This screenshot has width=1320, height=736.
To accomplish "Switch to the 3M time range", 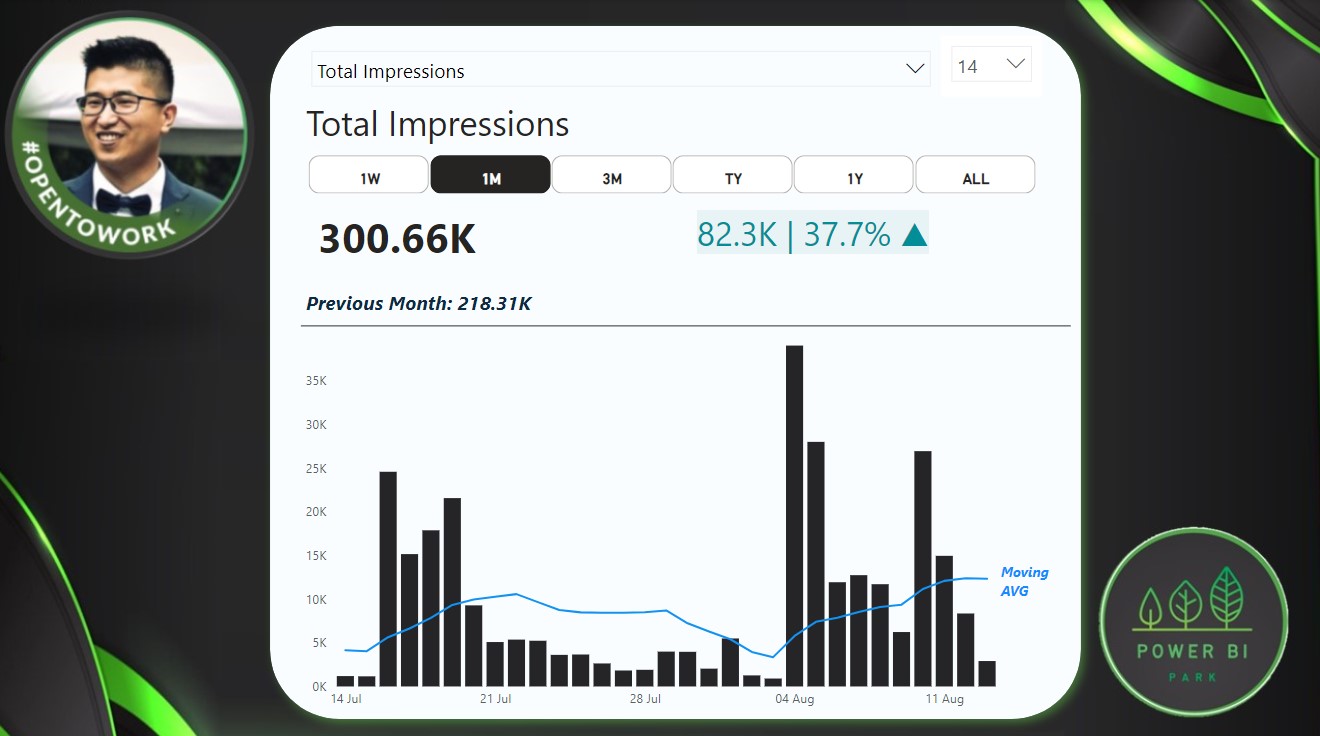I will [x=611, y=176].
